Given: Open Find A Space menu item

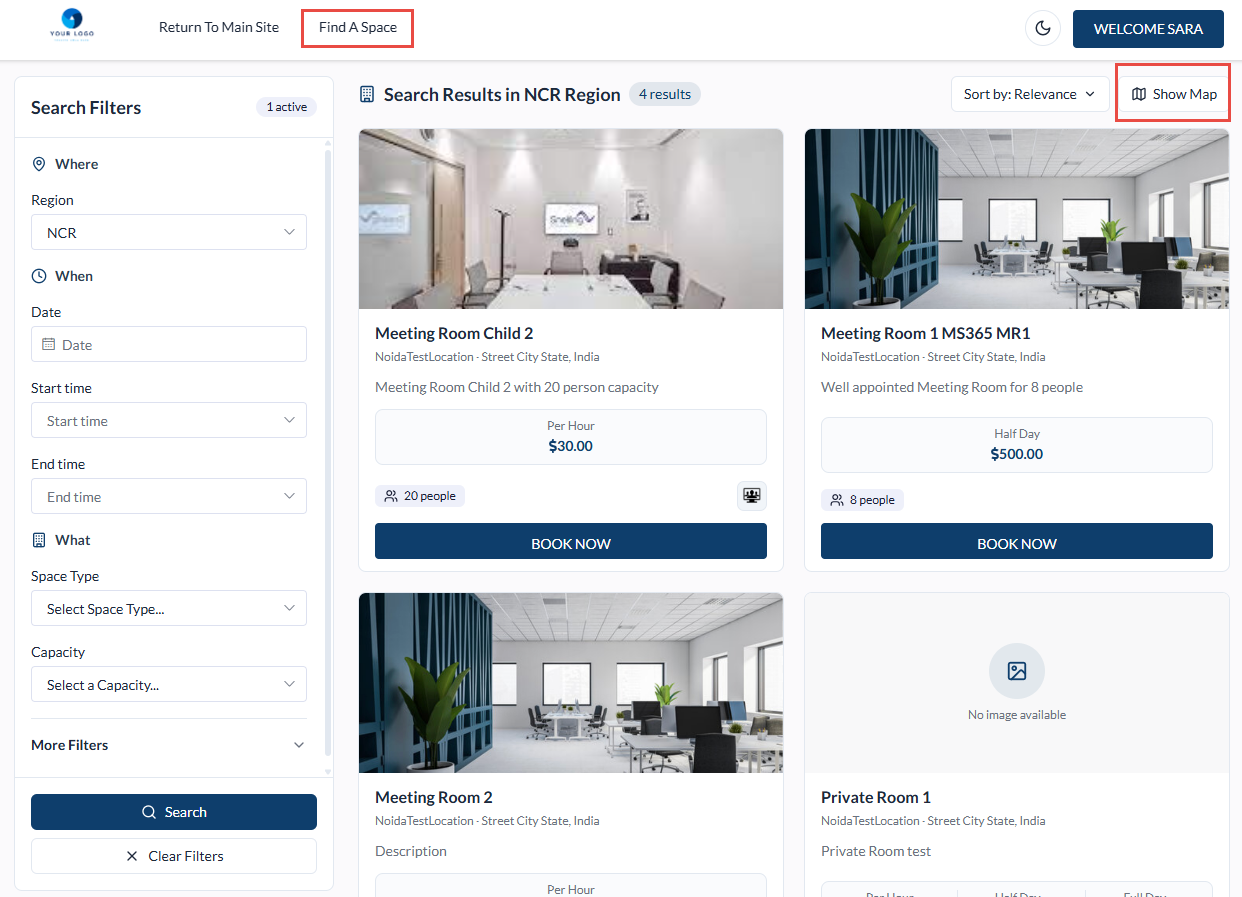Looking at the screenshot, I should (x=358, y=27).
